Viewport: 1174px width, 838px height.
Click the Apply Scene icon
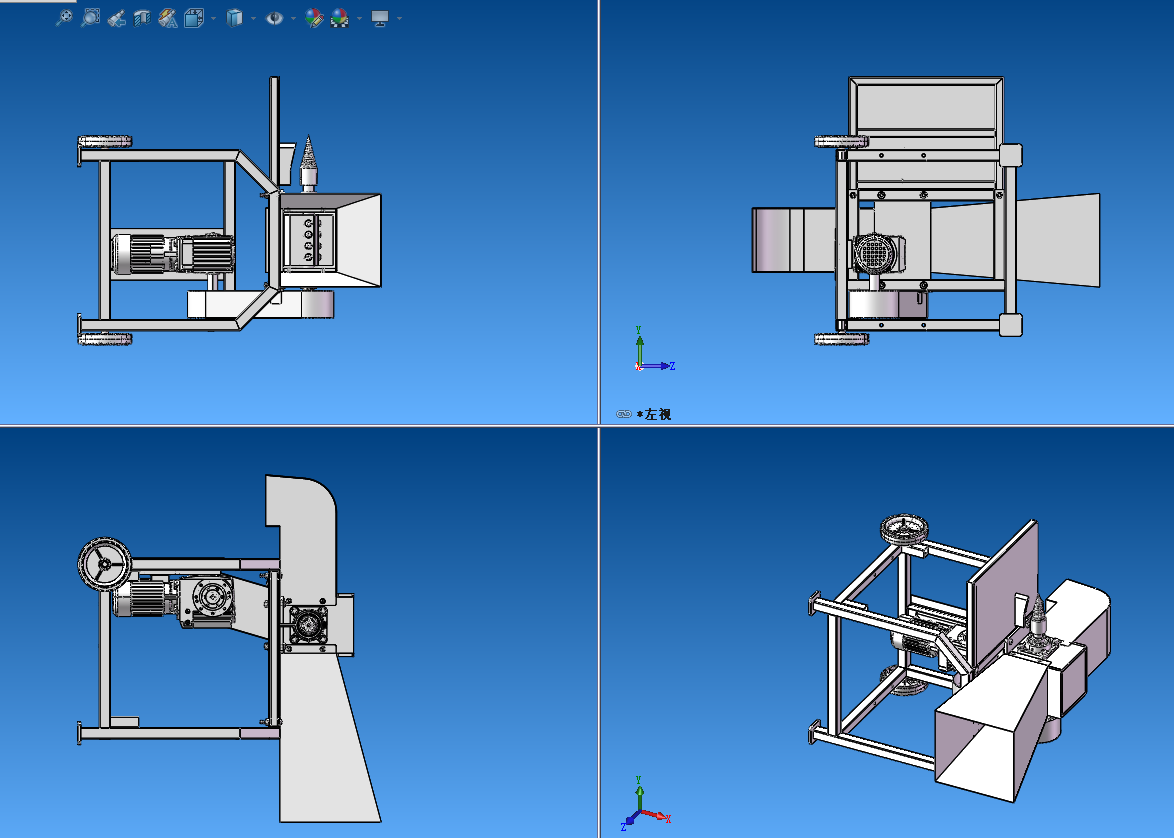tap(340, 18)
